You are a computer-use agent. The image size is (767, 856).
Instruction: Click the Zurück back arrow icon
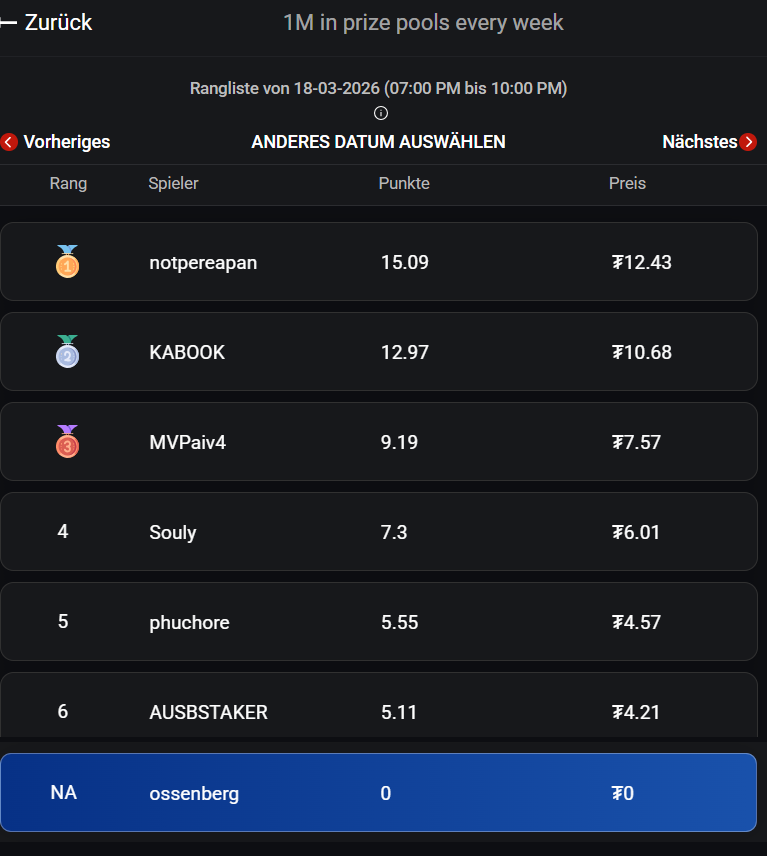click(x=8, y=23)
